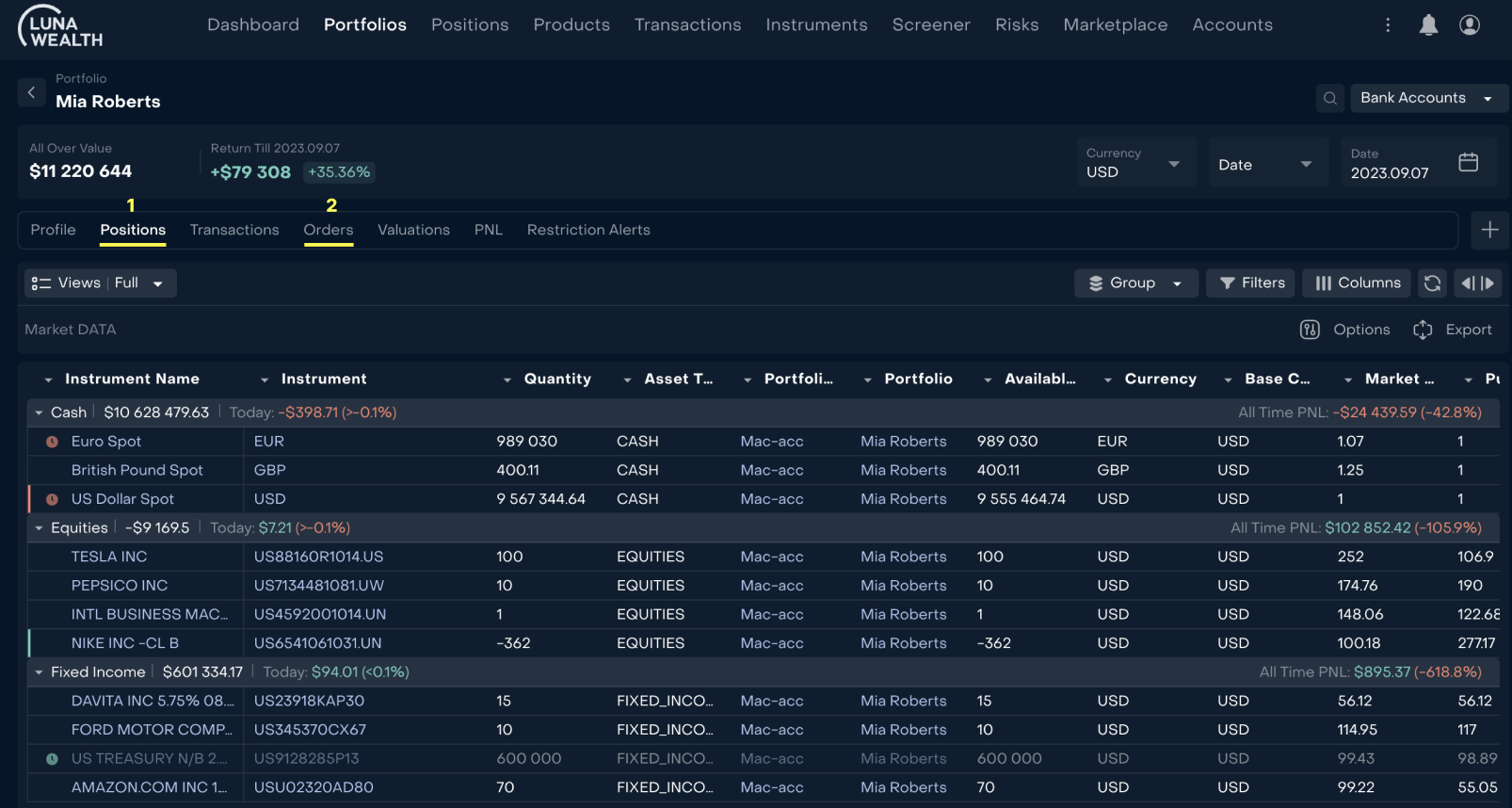Collapse the Fixed Income group

point(39,672)
